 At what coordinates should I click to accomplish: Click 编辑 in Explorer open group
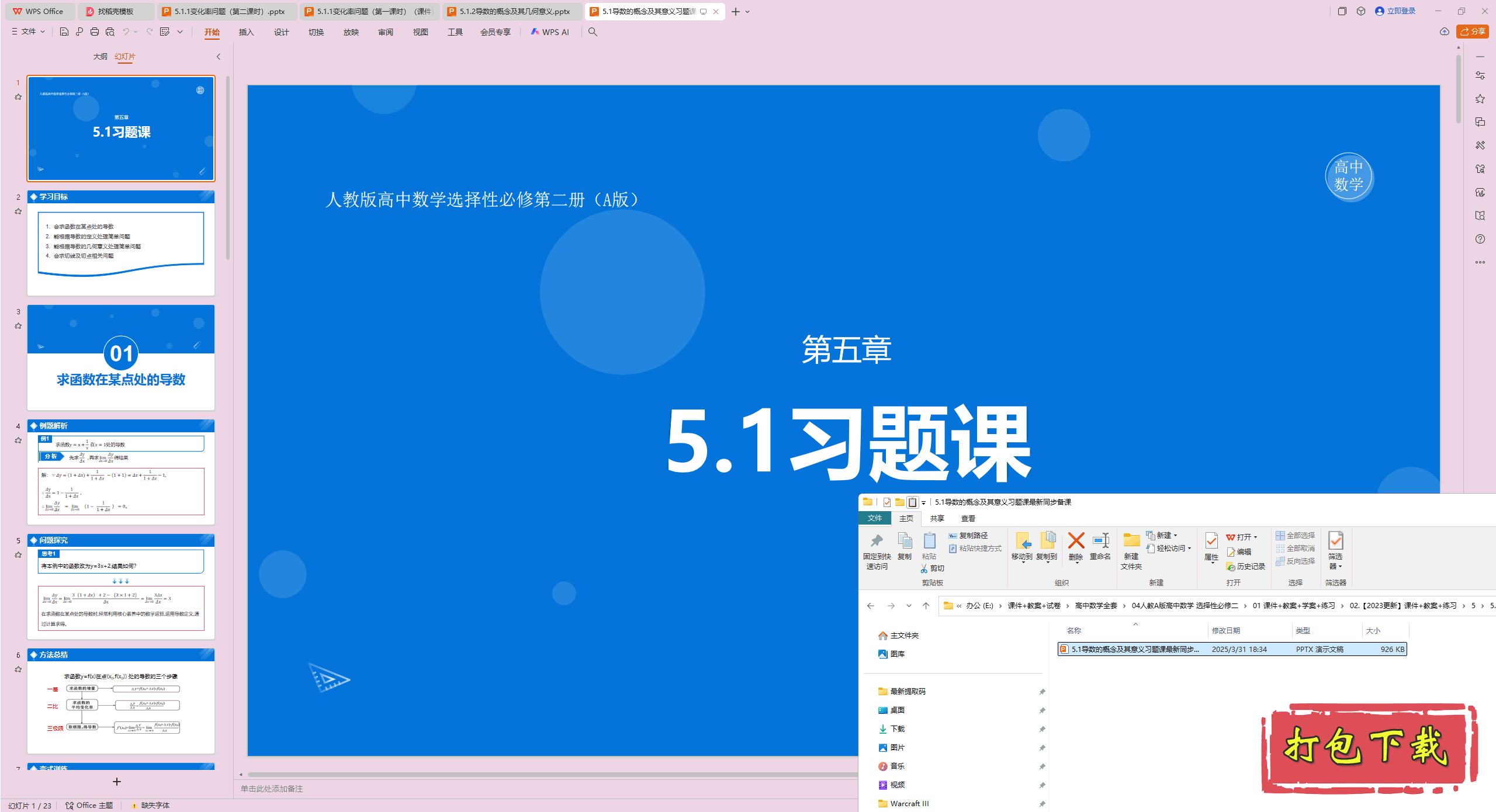1239,552
